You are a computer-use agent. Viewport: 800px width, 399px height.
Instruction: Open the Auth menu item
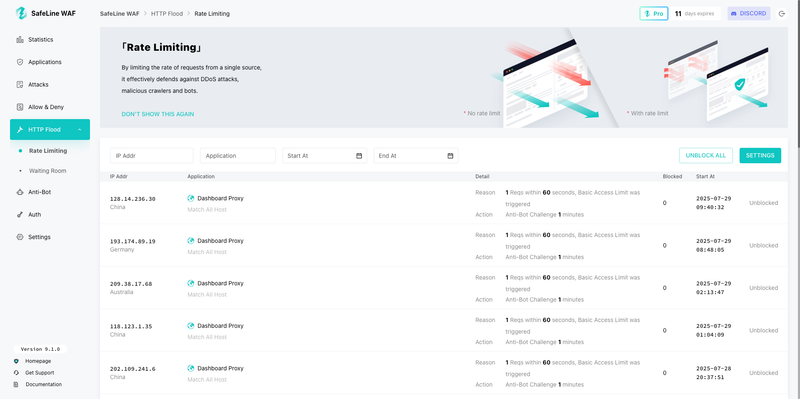50,215
